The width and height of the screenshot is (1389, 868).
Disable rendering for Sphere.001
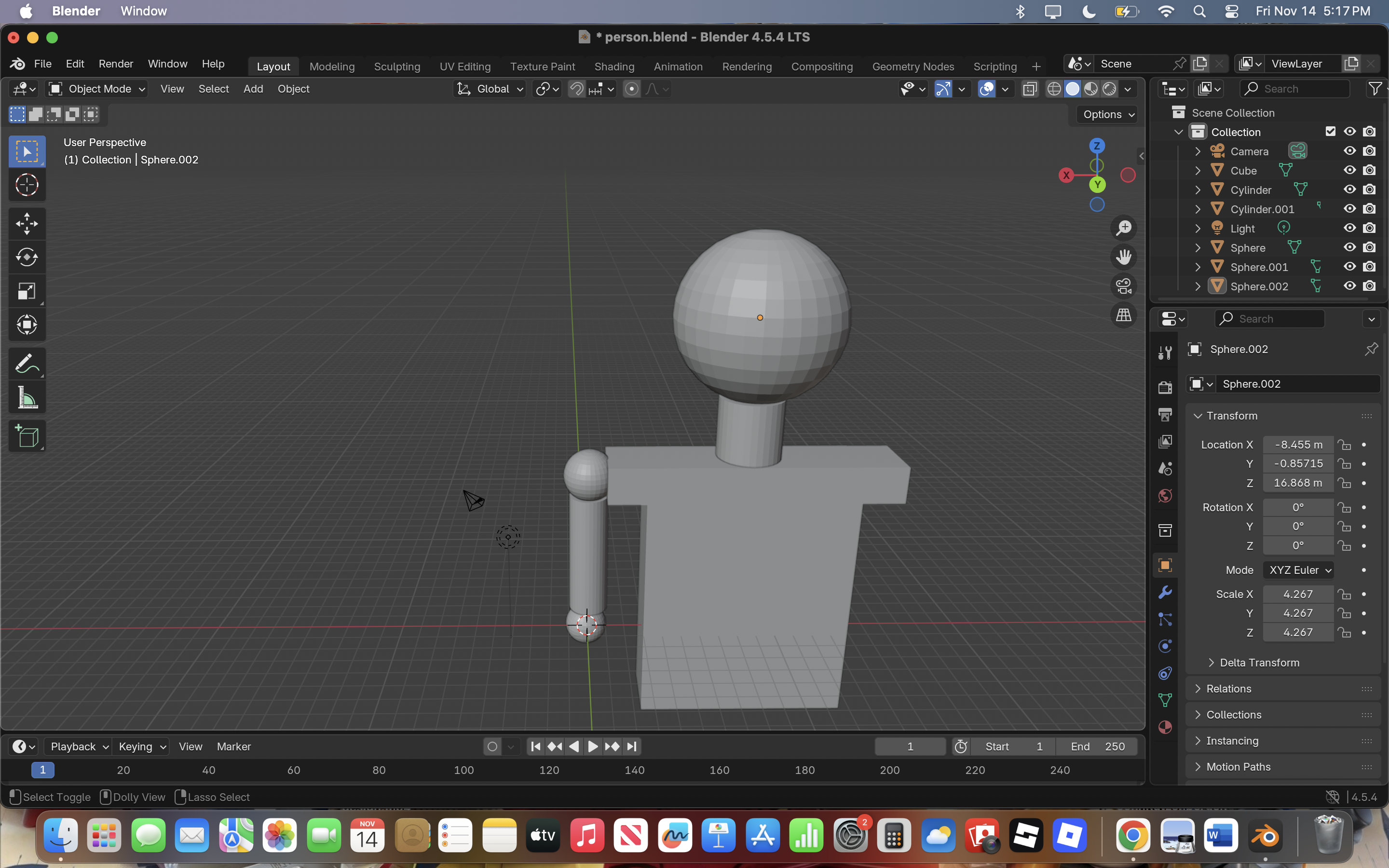pyautogui.click(x=1370, y=267)
